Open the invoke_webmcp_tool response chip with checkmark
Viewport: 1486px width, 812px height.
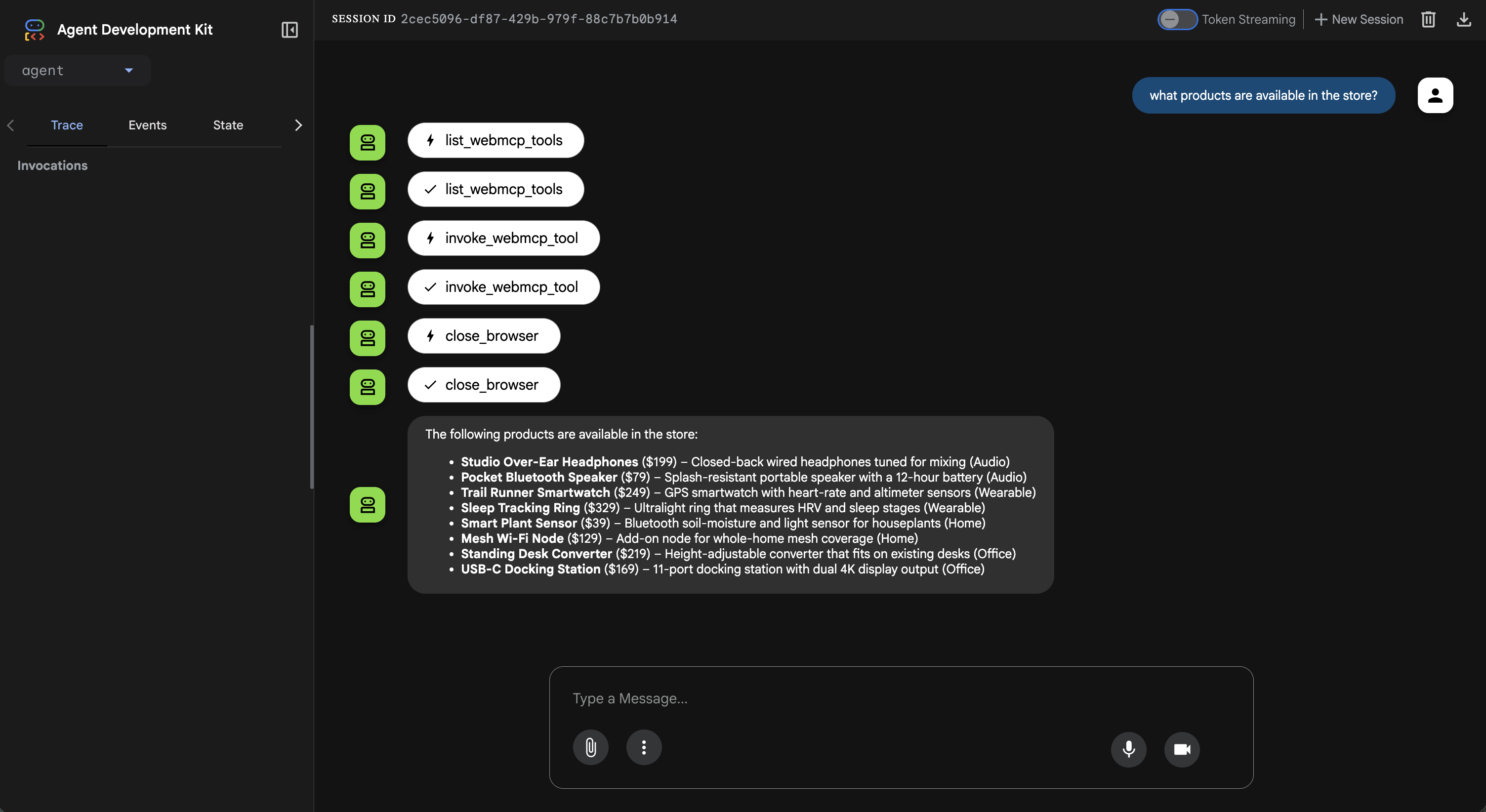[503, 286]
